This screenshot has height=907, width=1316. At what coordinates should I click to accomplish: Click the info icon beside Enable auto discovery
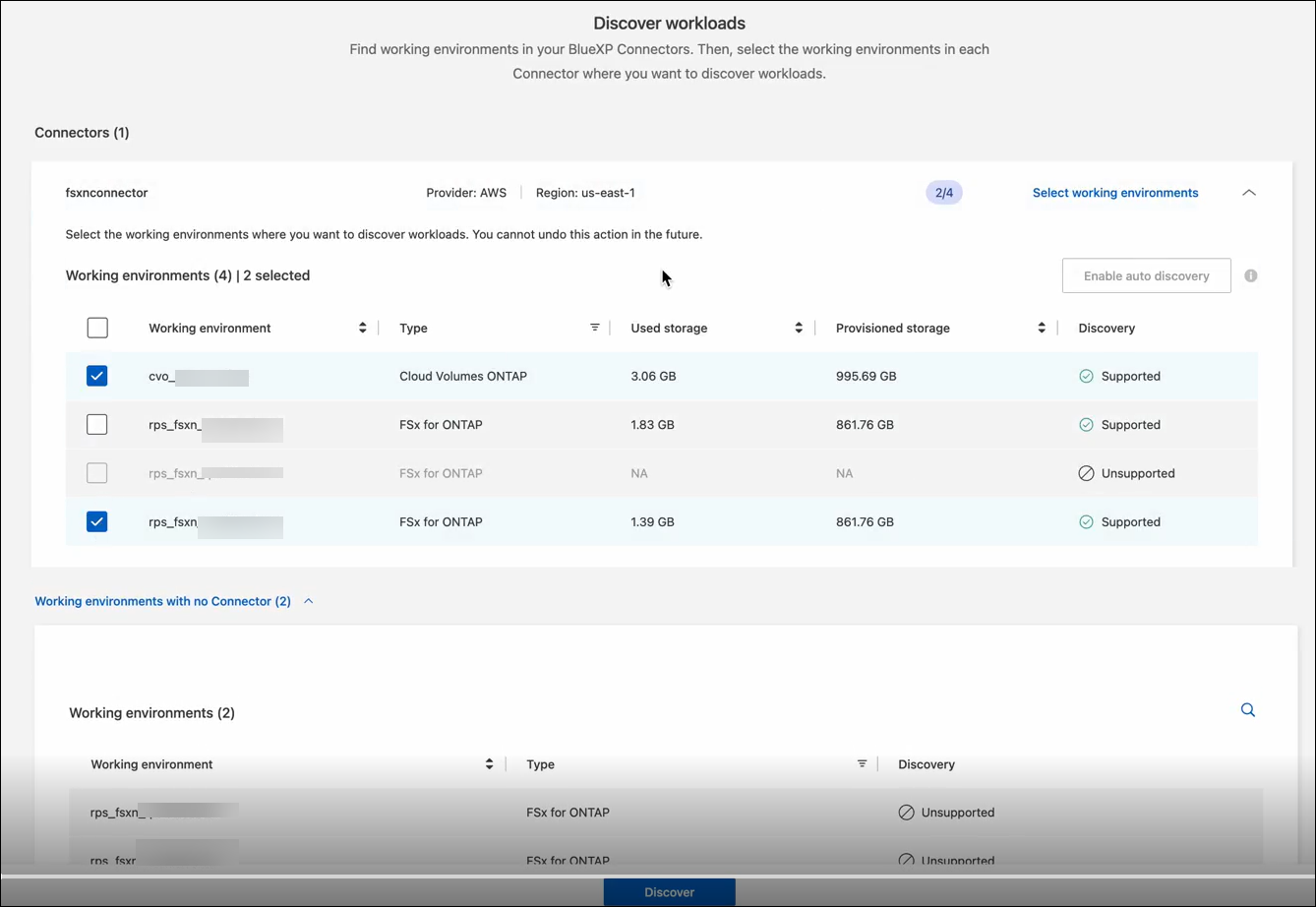coord(1250,276)
